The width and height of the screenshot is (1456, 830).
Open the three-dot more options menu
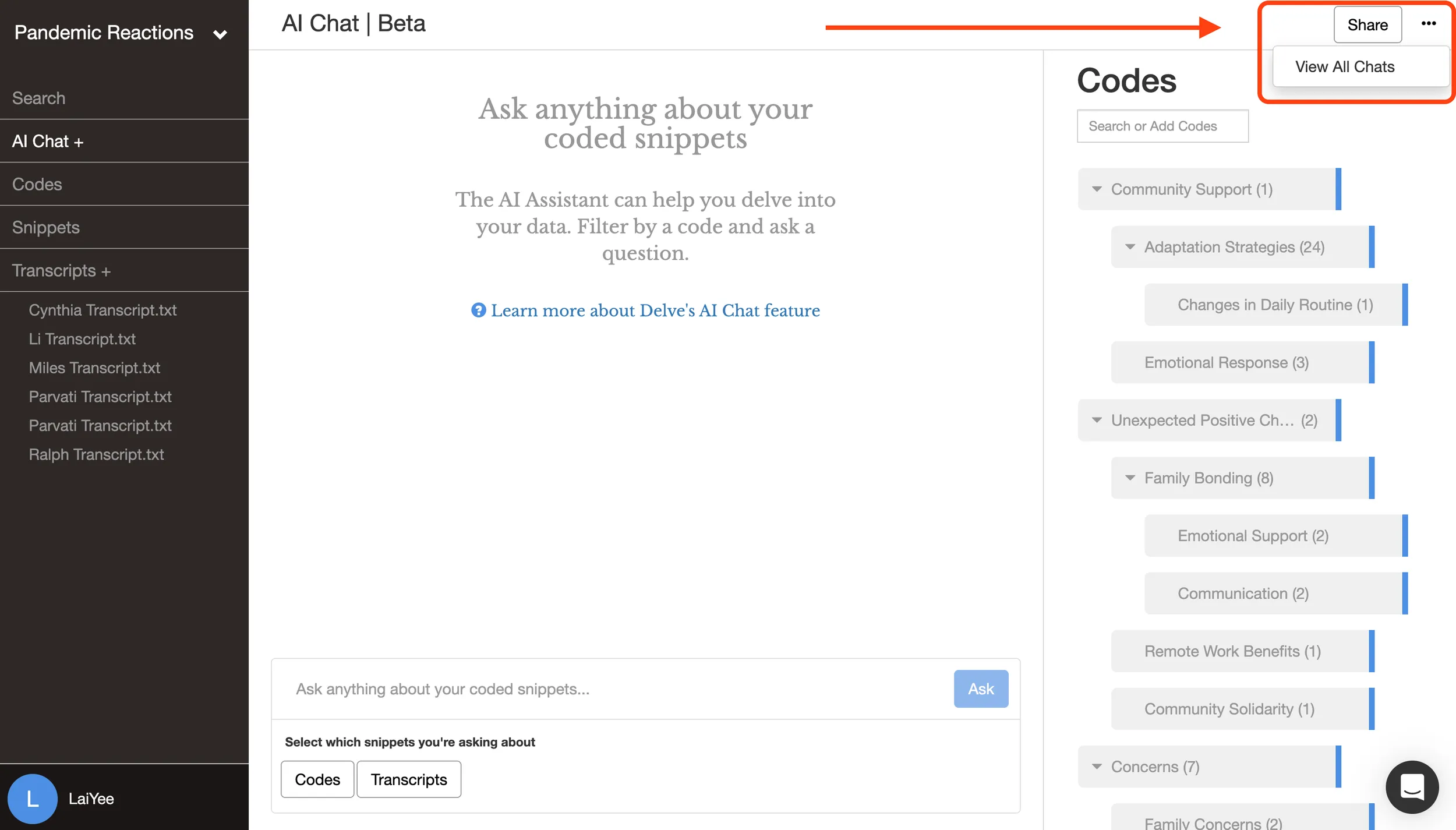pyautogui.click(x=1428, y=24)
